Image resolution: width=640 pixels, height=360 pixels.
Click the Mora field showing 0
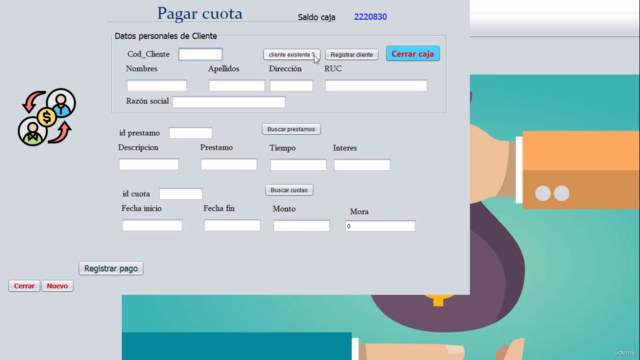[380, 226]
